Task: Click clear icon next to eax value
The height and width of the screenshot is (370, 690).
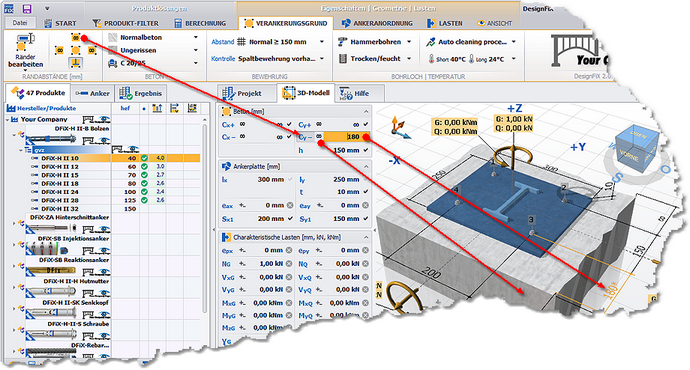Action: (290, 205)
